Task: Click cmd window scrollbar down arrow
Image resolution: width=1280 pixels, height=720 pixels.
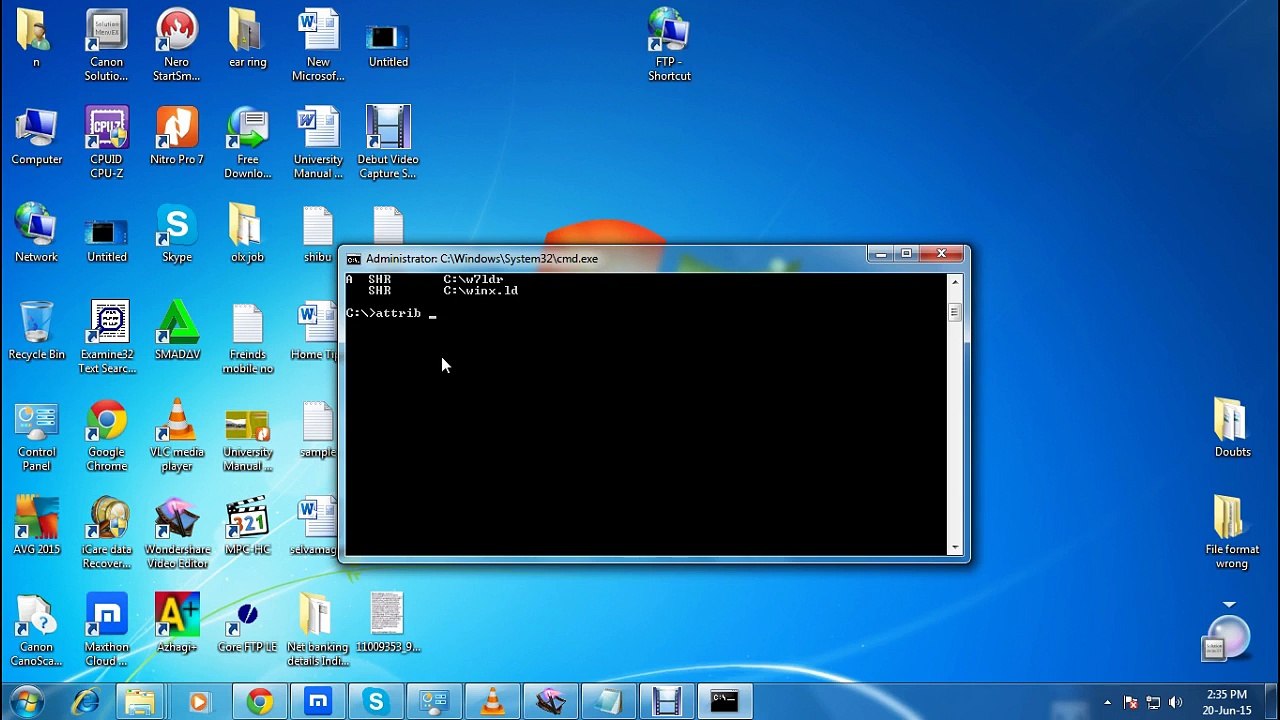Action: click(x=954, y=548)
